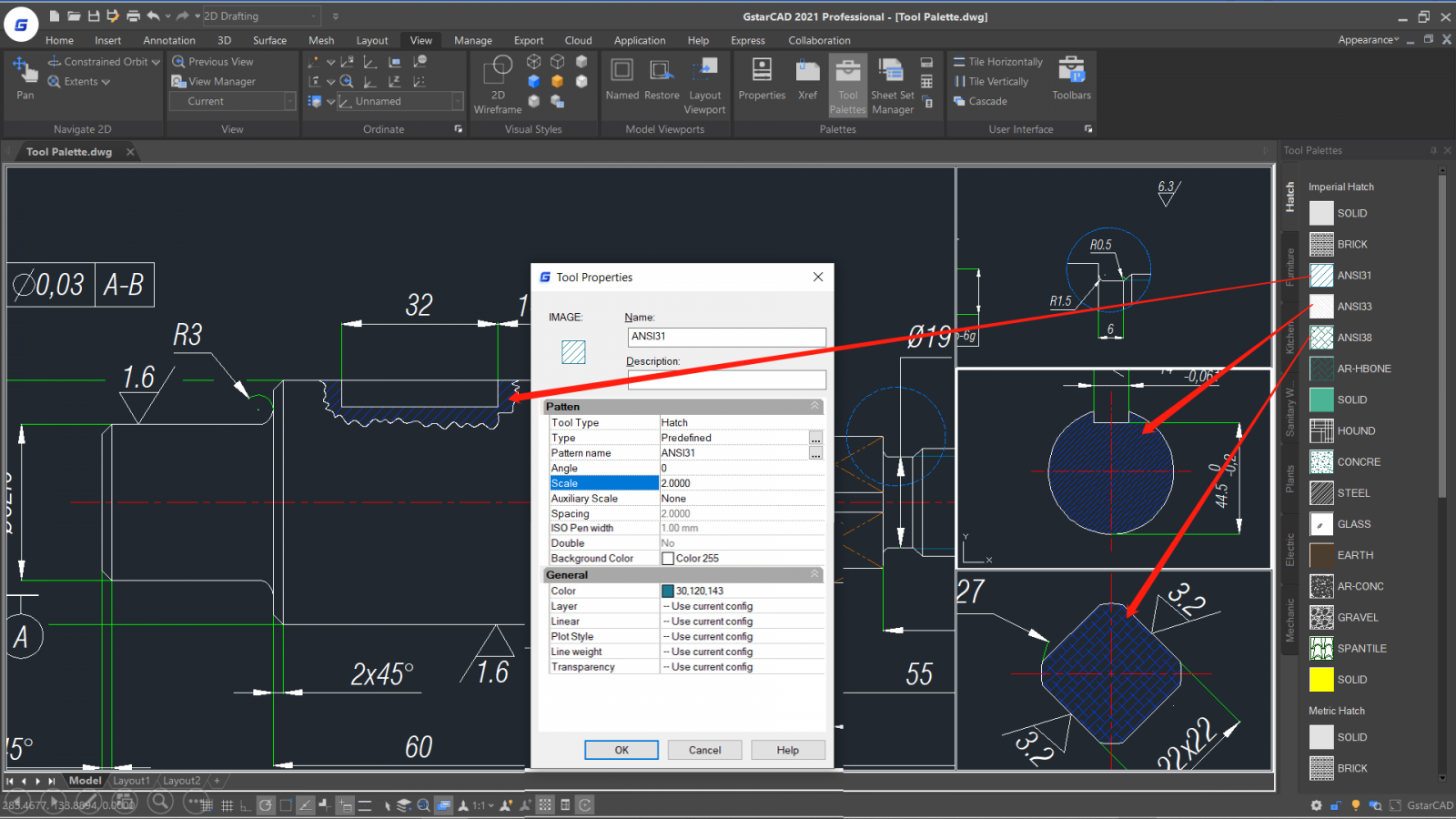Click the Angle property value
This screenshot has height=819, width=1456.
(742, 468)
